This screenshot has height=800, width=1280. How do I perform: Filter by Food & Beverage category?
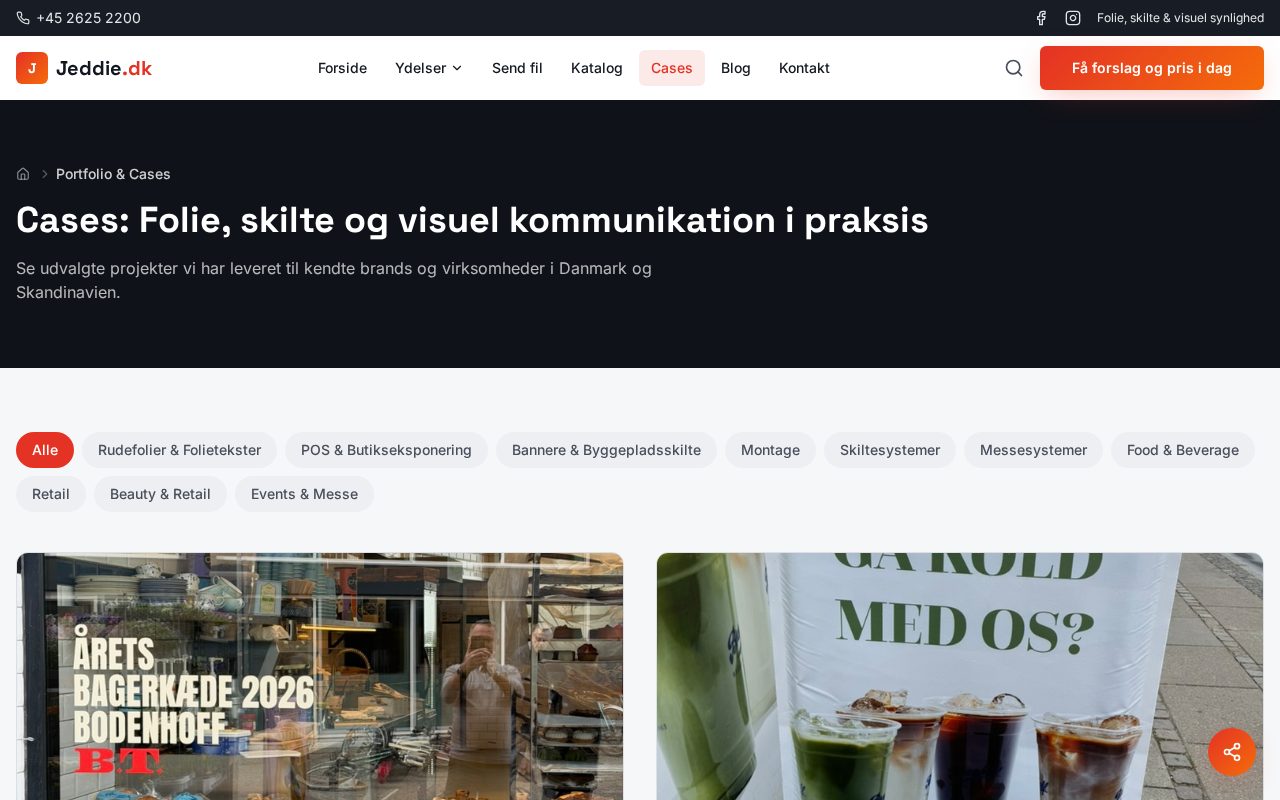(1182, 450)
